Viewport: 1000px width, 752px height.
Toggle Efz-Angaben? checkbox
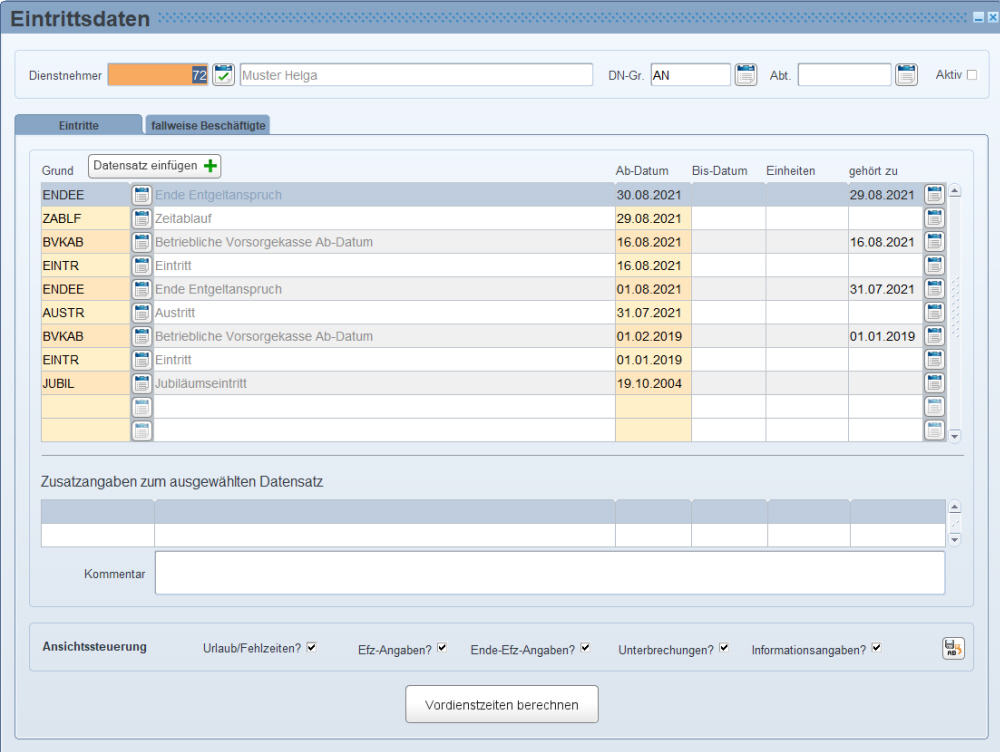[x=442, y=647]
